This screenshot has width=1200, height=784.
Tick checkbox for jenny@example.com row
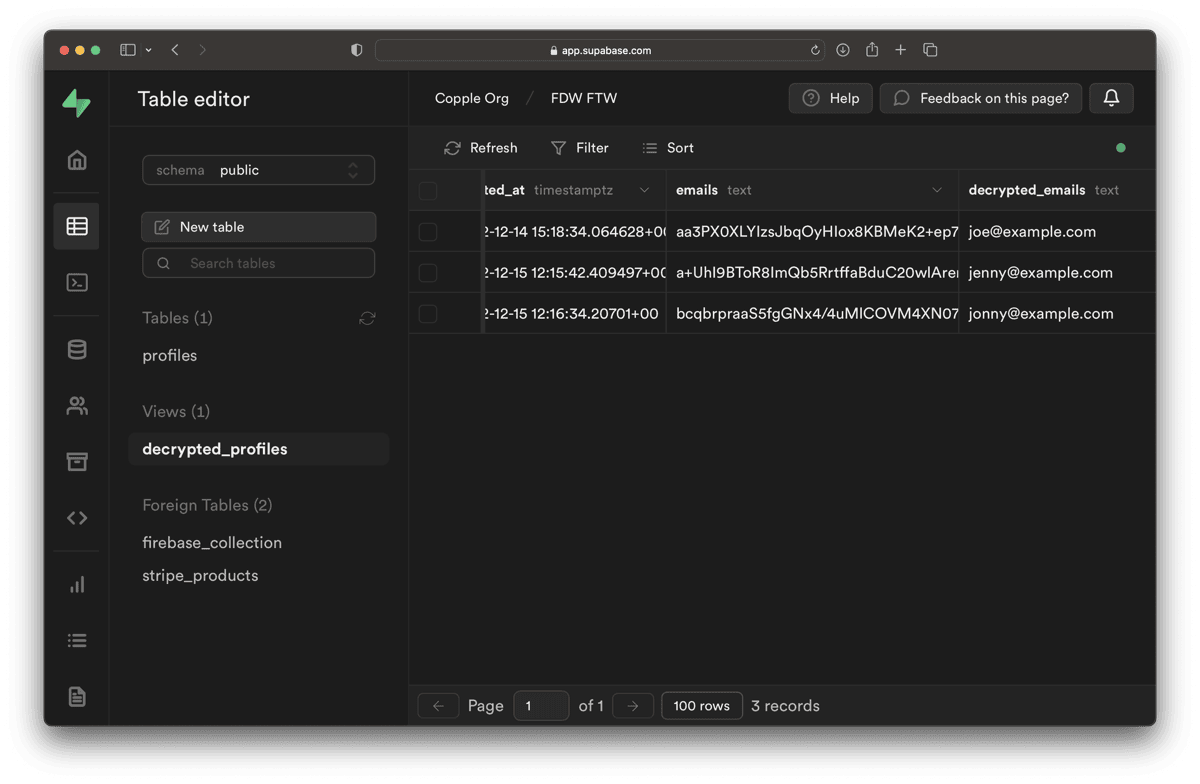tap(428, 273)
